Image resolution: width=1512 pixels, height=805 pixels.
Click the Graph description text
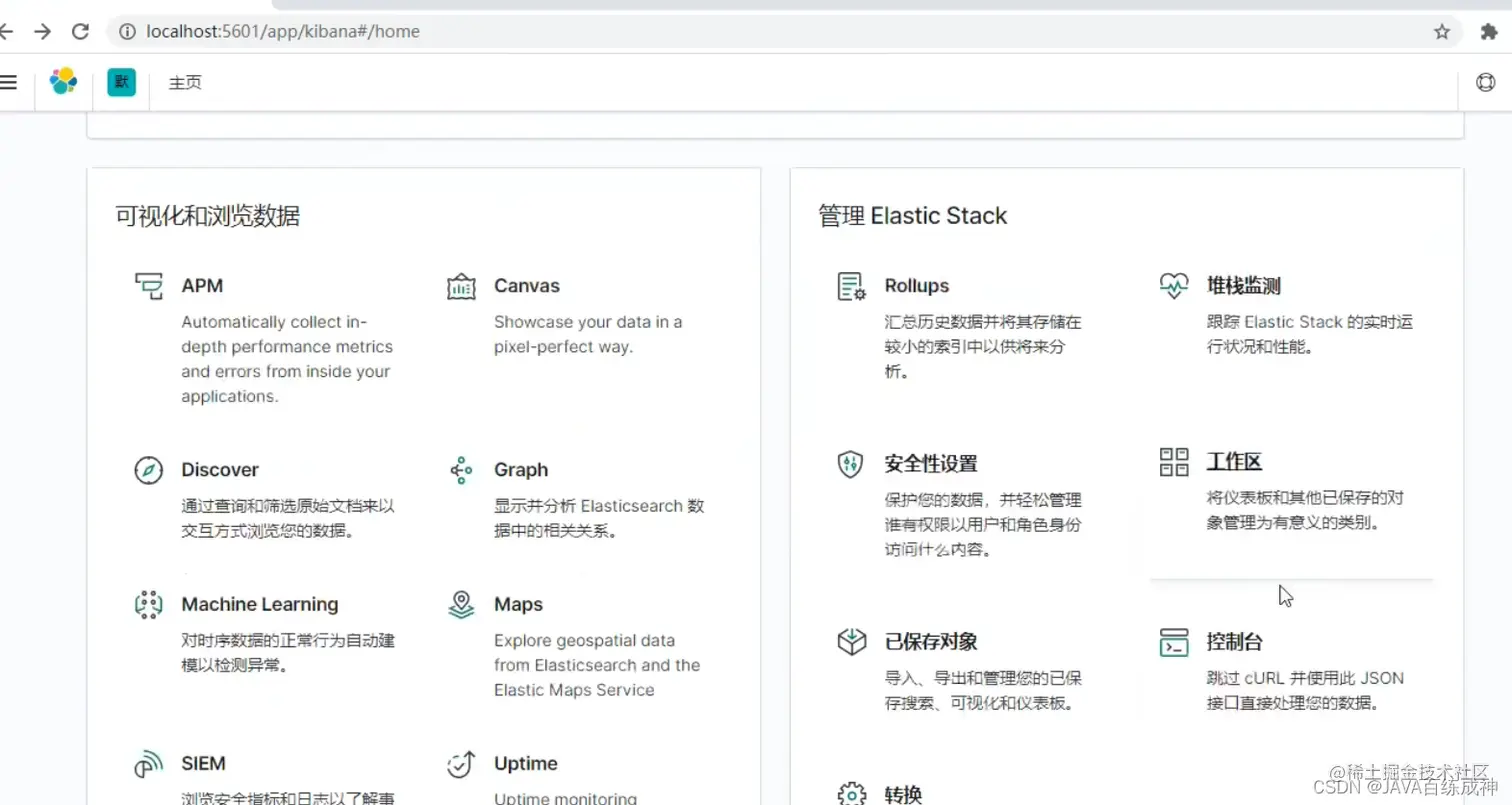(x=599, y=518)
